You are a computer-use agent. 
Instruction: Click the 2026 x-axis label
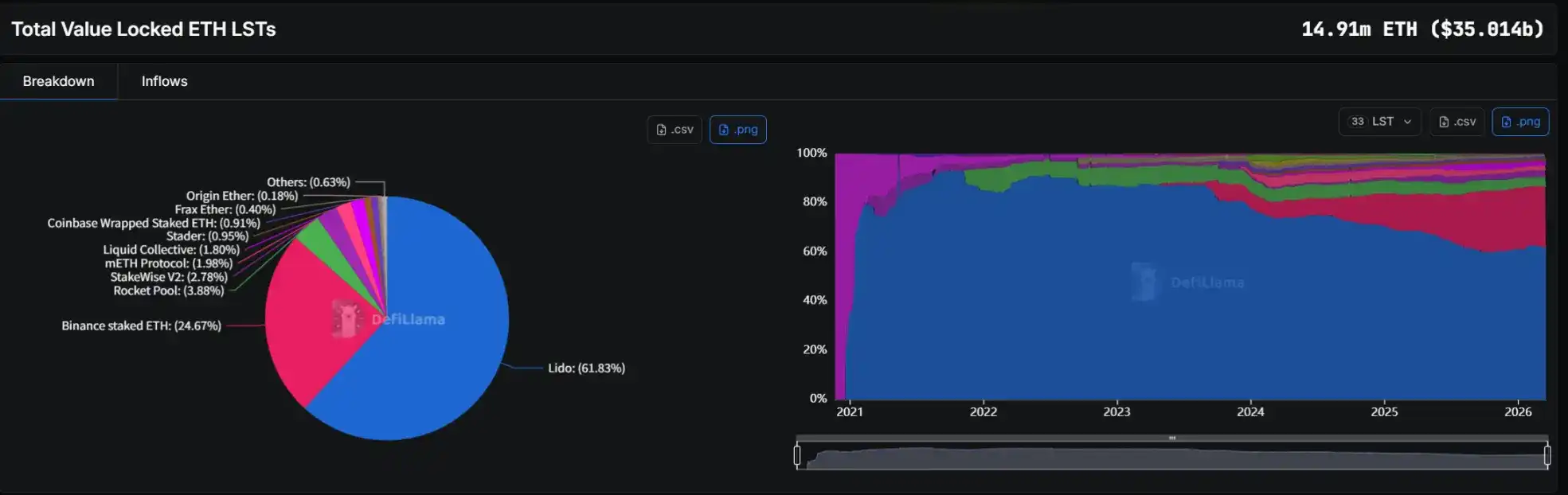(x=1518, y=412)
